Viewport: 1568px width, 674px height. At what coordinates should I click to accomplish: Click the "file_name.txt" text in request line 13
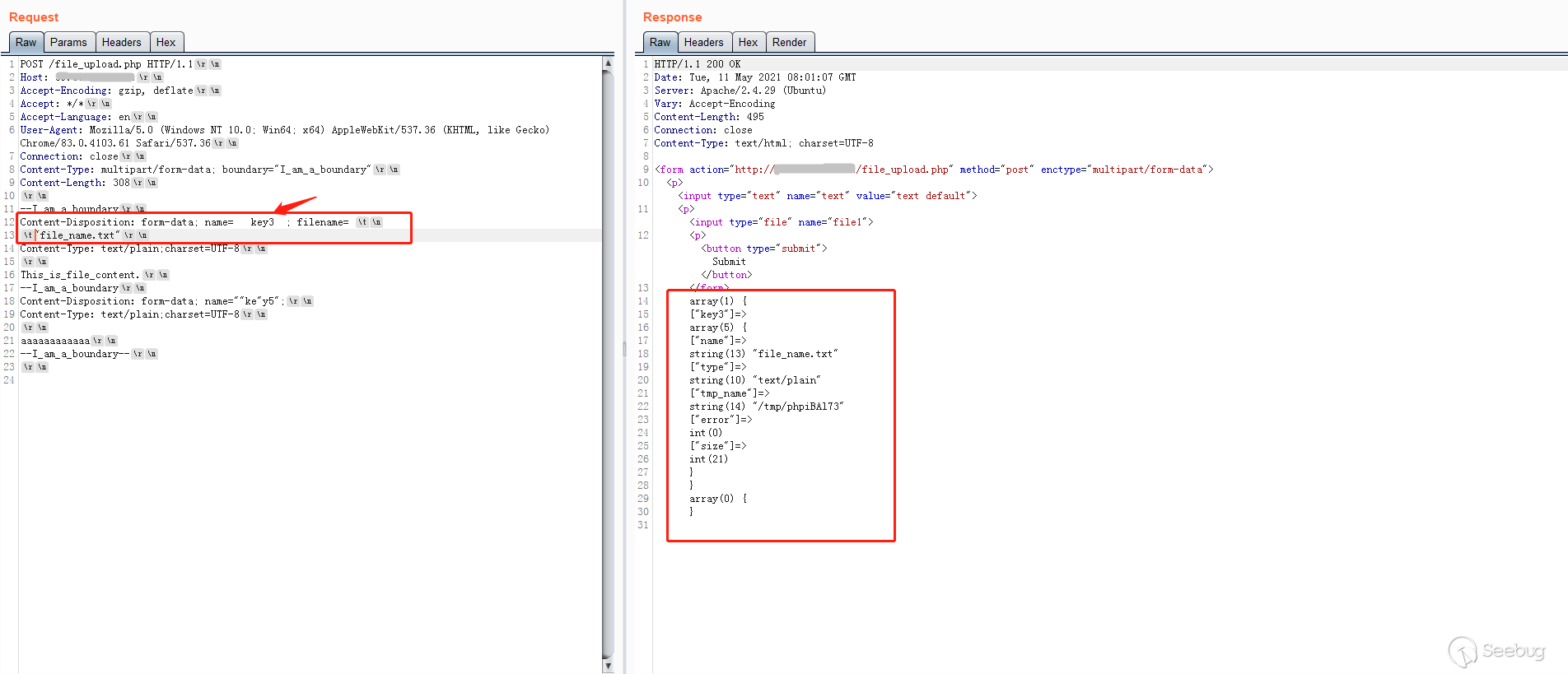pyautogui.click(x=79, y=235)
